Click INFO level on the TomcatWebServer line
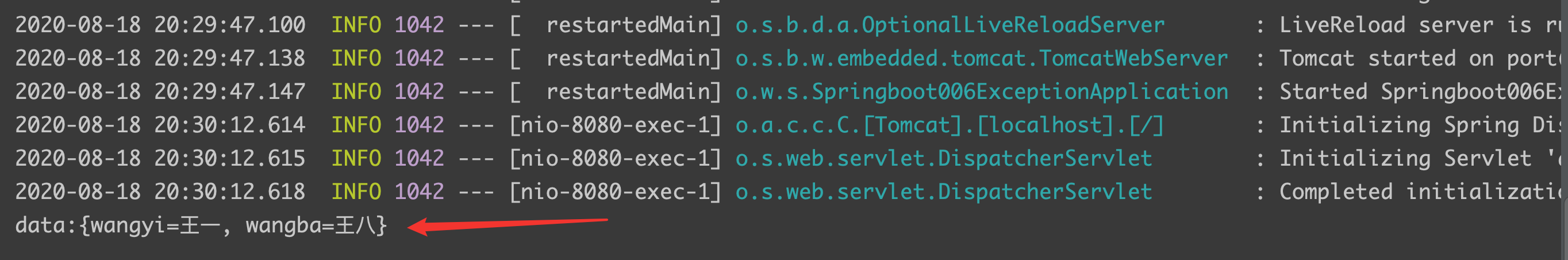 tap(356, 59)
